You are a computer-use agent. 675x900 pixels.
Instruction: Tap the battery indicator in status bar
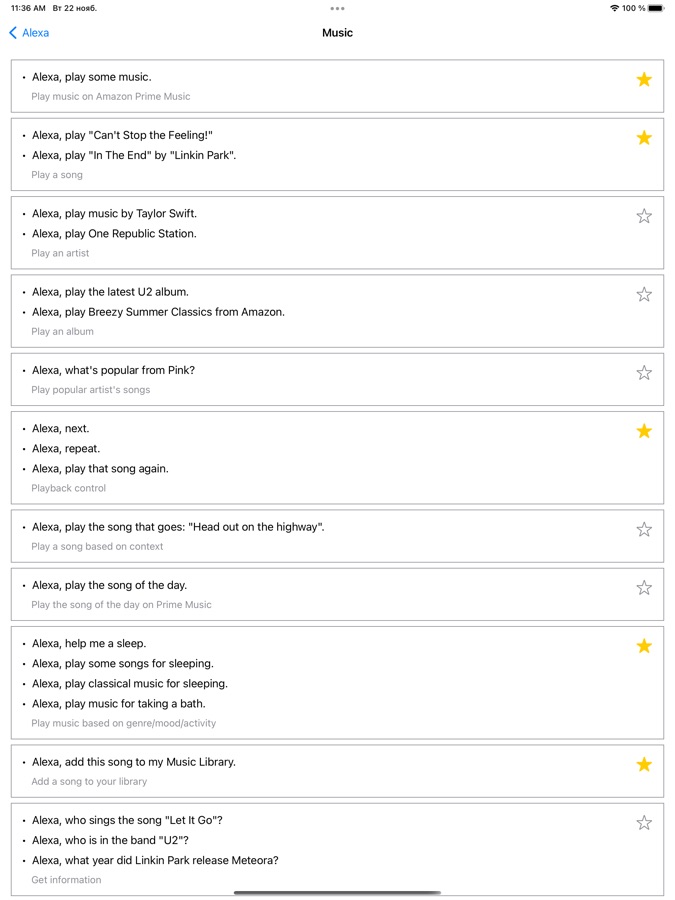[x=655, y=8]
